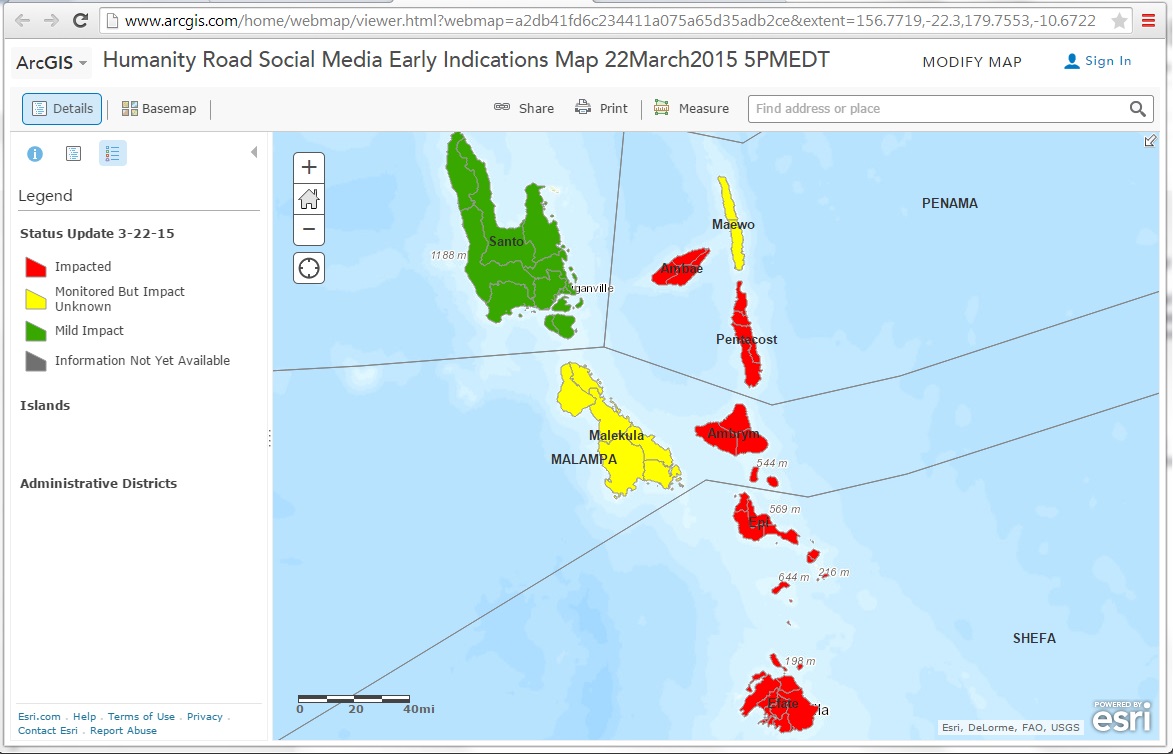Screen dimensions: 1173x754
Task: Zoom in on the map
Action: pos(309,167)
